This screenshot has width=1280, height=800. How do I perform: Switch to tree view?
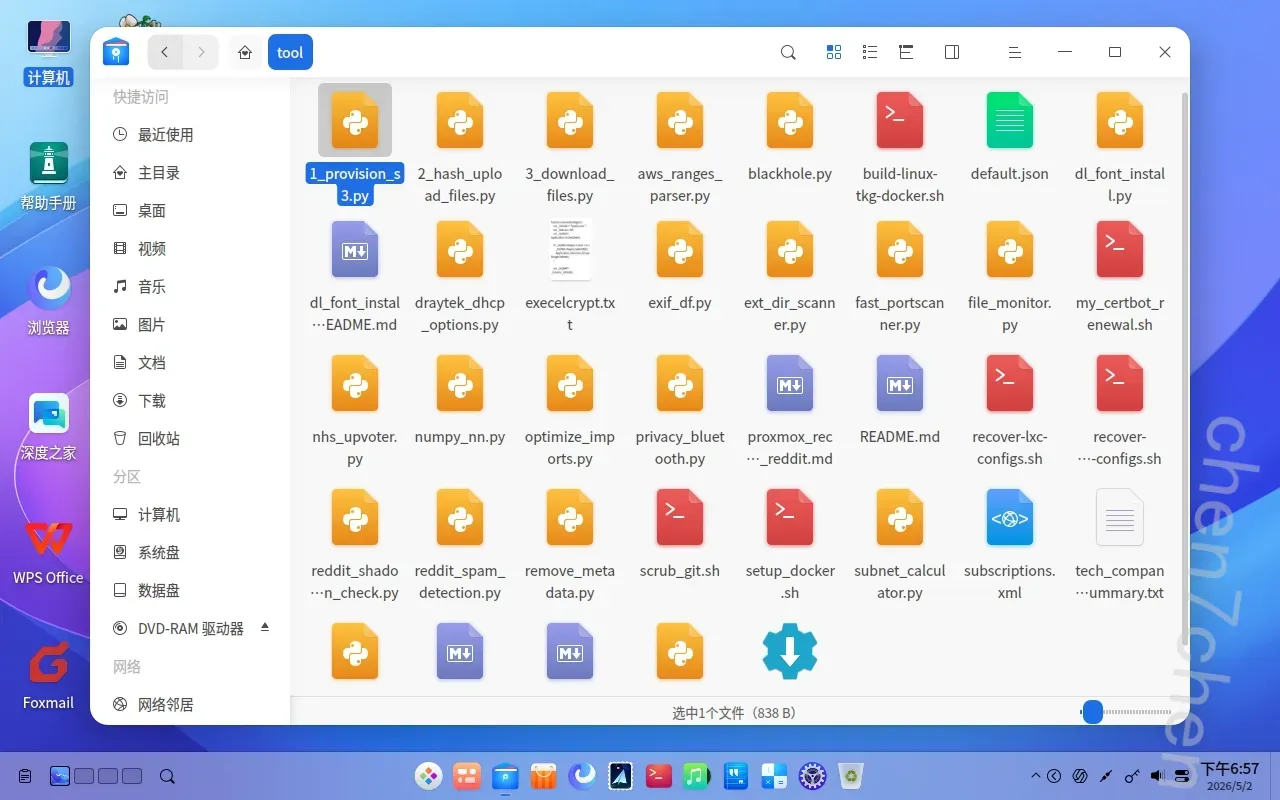tap(906, 52)
